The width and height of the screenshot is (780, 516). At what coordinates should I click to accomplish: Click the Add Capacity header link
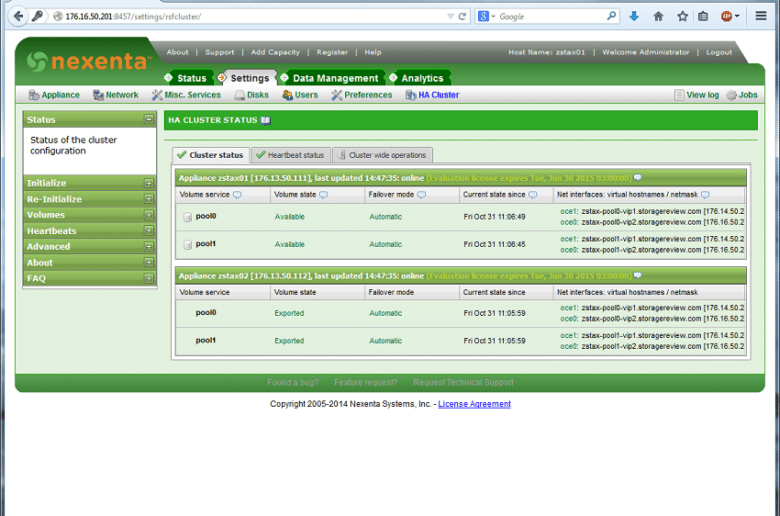[275, 52]
